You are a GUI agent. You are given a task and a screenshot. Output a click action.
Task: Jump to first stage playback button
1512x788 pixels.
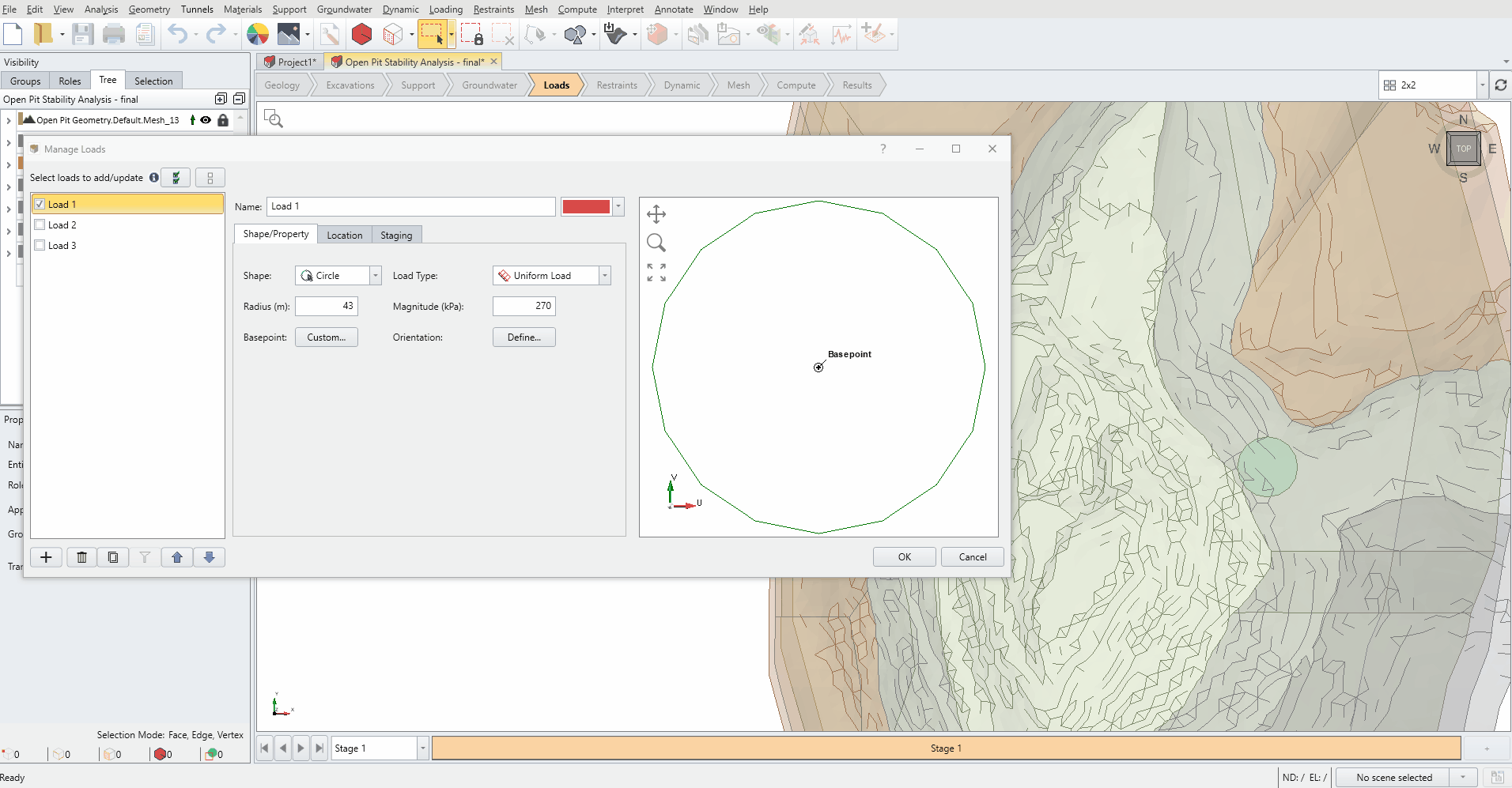(265, 748)
